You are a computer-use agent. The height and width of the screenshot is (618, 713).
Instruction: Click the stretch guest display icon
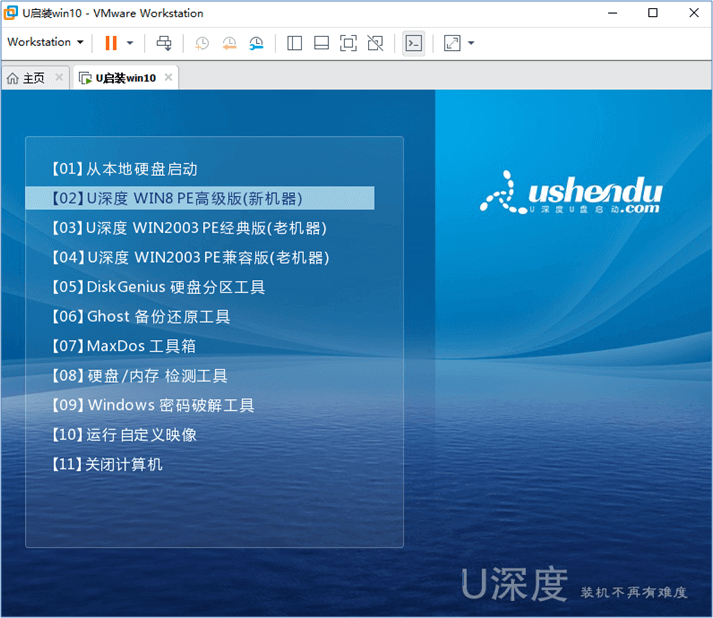[452, 43]
